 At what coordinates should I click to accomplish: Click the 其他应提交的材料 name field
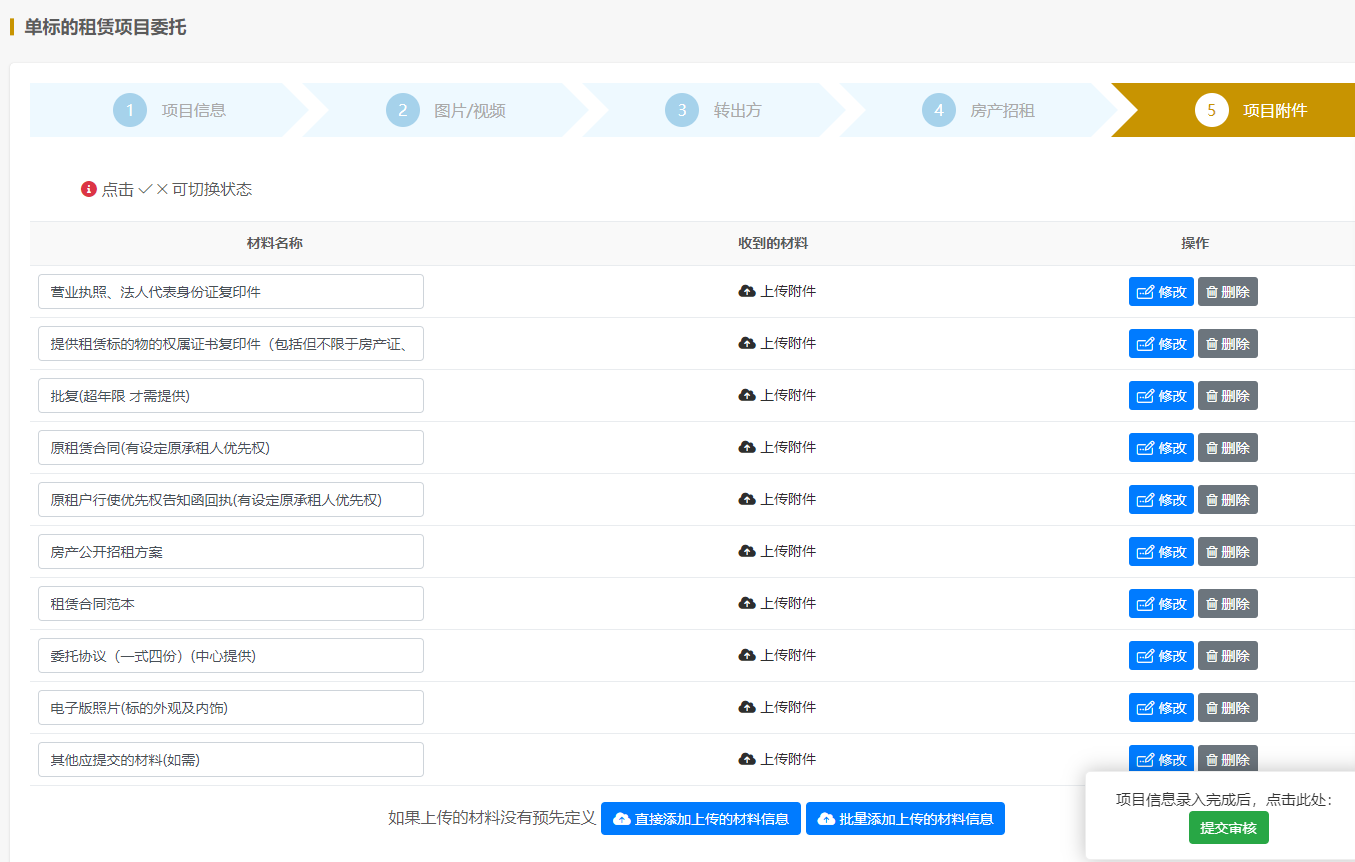pos(231,759)
